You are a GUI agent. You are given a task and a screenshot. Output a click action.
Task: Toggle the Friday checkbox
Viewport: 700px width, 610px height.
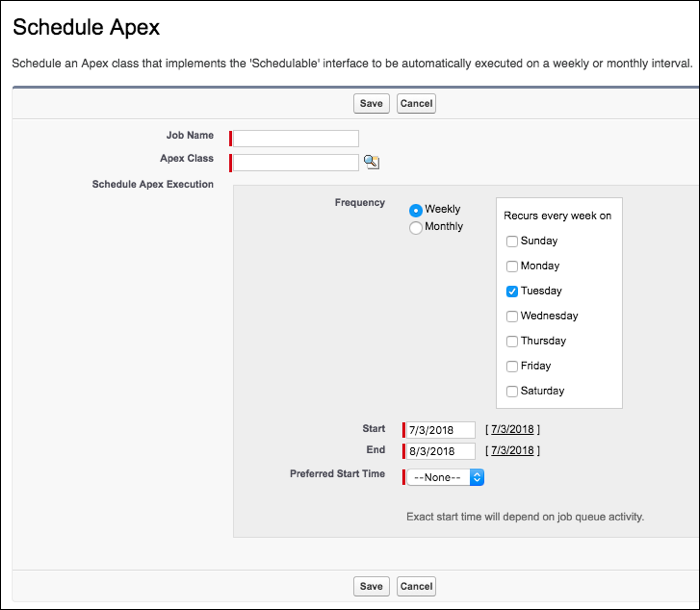(512, 366)
